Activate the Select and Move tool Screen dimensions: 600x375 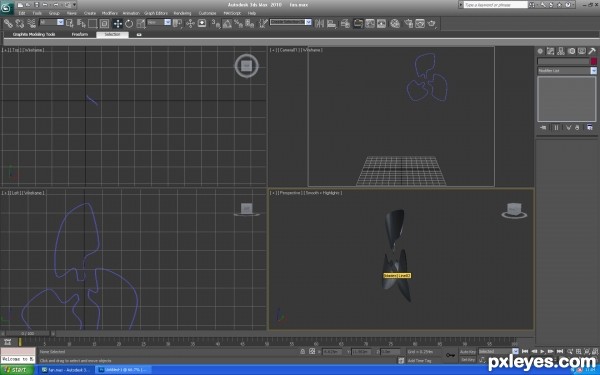(x=117, y=24)
